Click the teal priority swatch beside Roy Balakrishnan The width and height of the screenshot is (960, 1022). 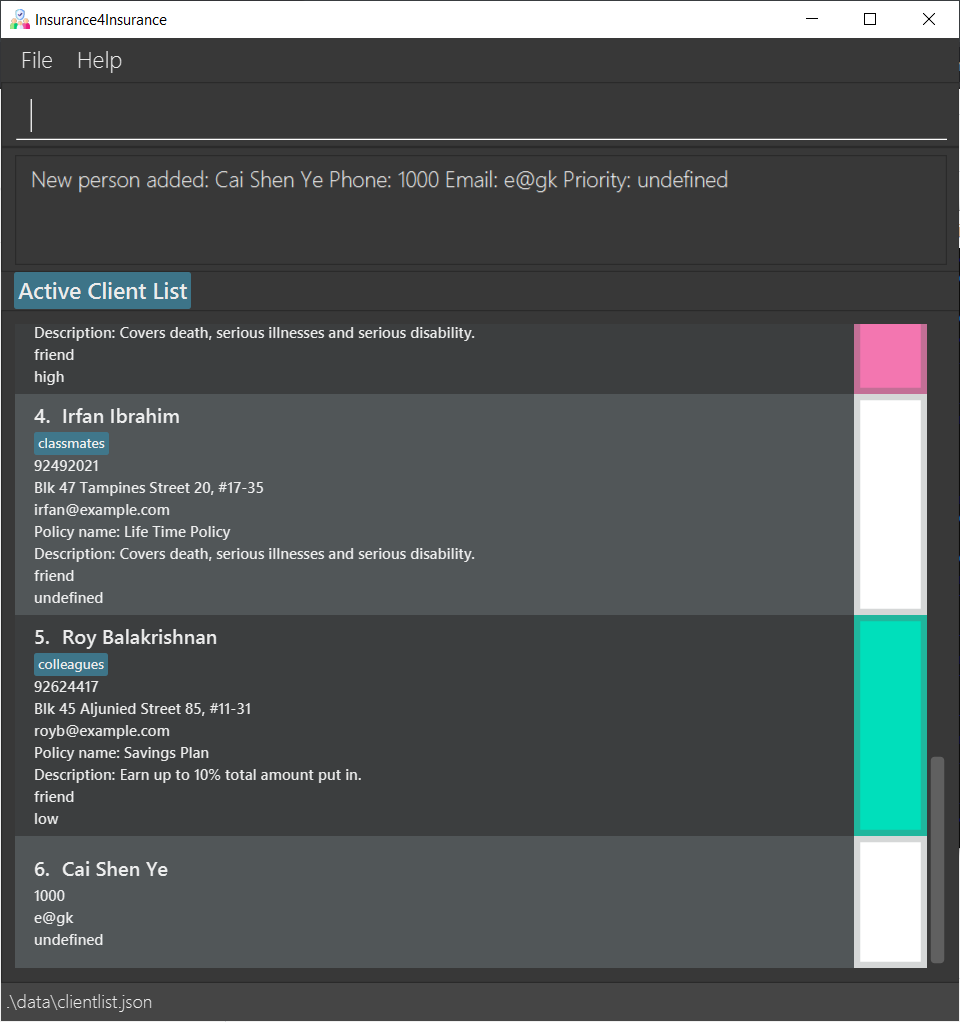click(890, 725)
